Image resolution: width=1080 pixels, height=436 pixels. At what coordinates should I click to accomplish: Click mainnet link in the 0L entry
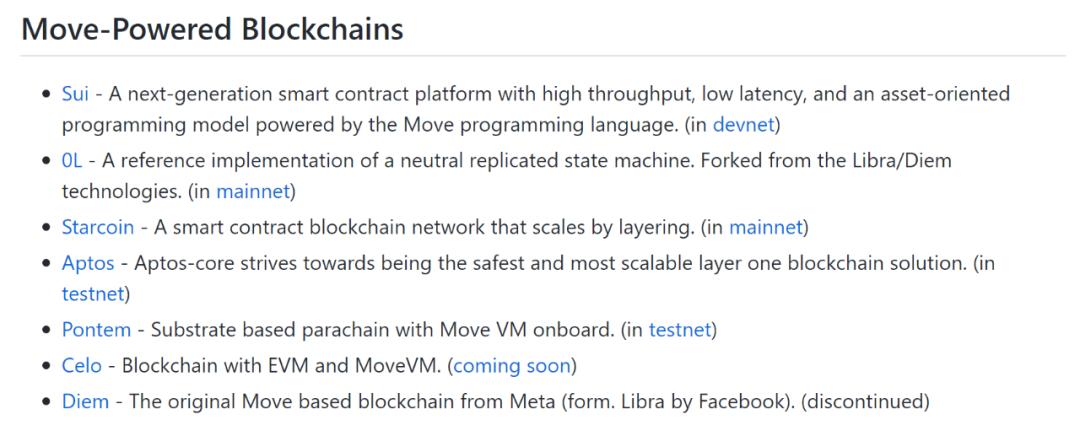point(254,190)
